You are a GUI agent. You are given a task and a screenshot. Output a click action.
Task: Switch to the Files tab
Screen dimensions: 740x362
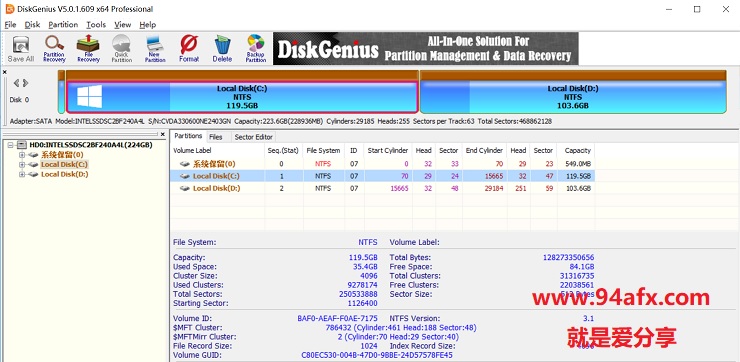pyautogui.click(x=216, y=137)
